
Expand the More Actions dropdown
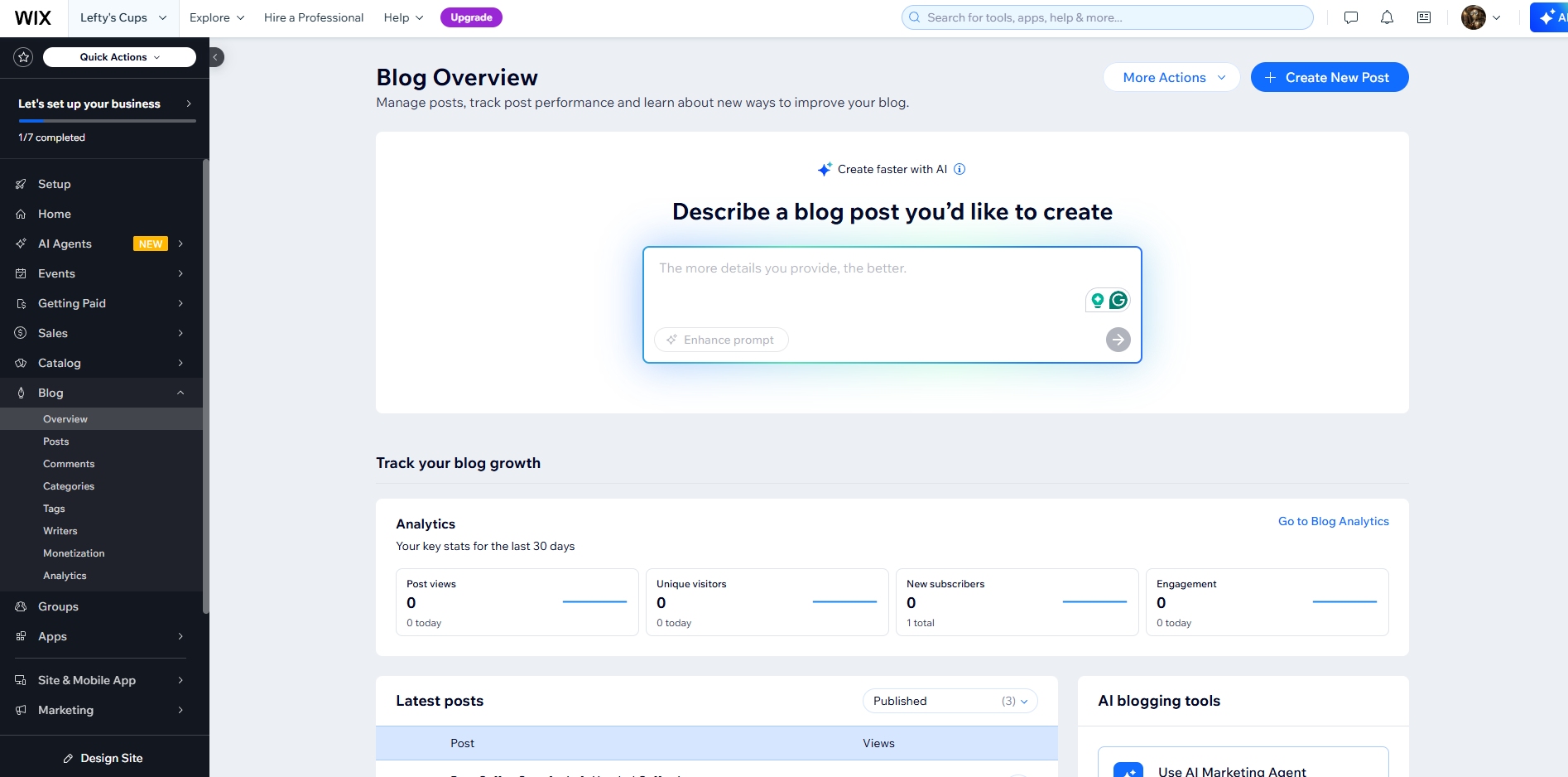1171,77
